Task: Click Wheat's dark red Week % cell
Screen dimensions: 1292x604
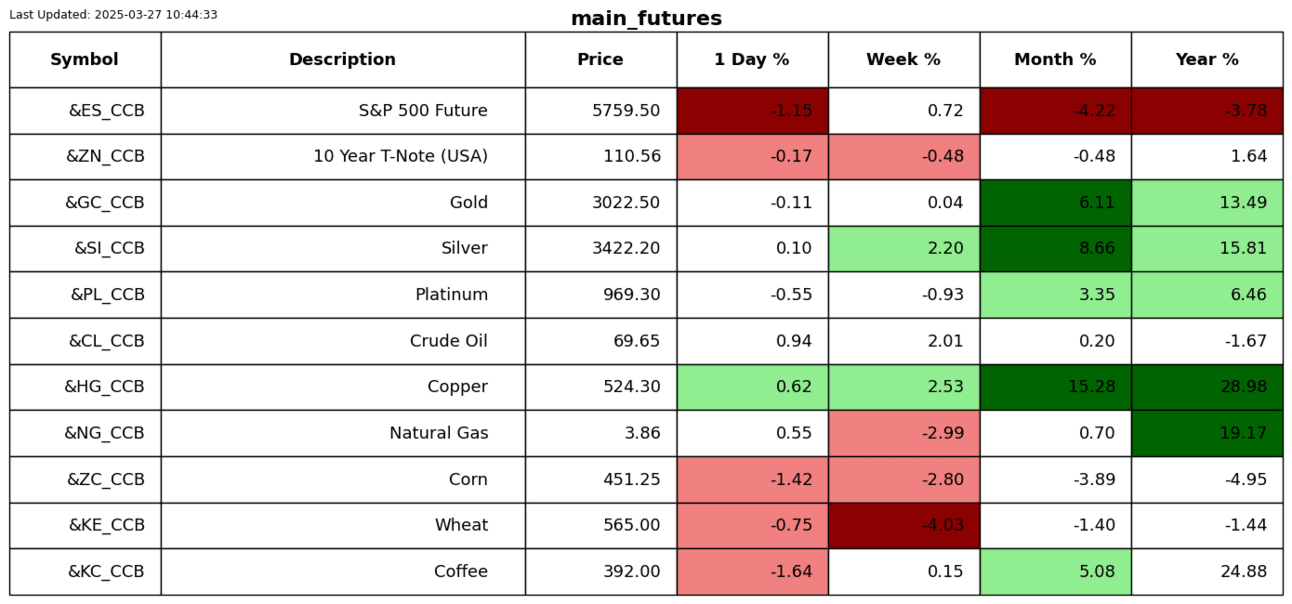Action: click(903, 525)
